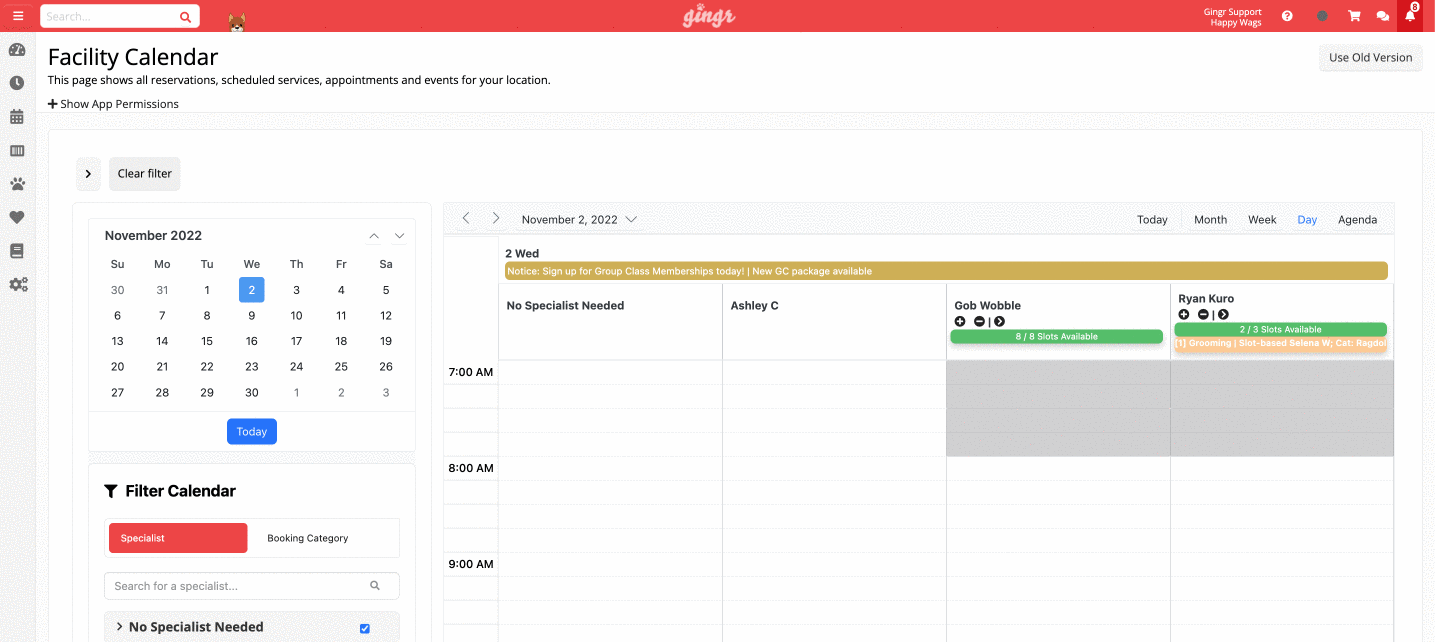Screen dimensions: 1435x642
Task: Click the gingr logo
Action: tap(709, 16)
